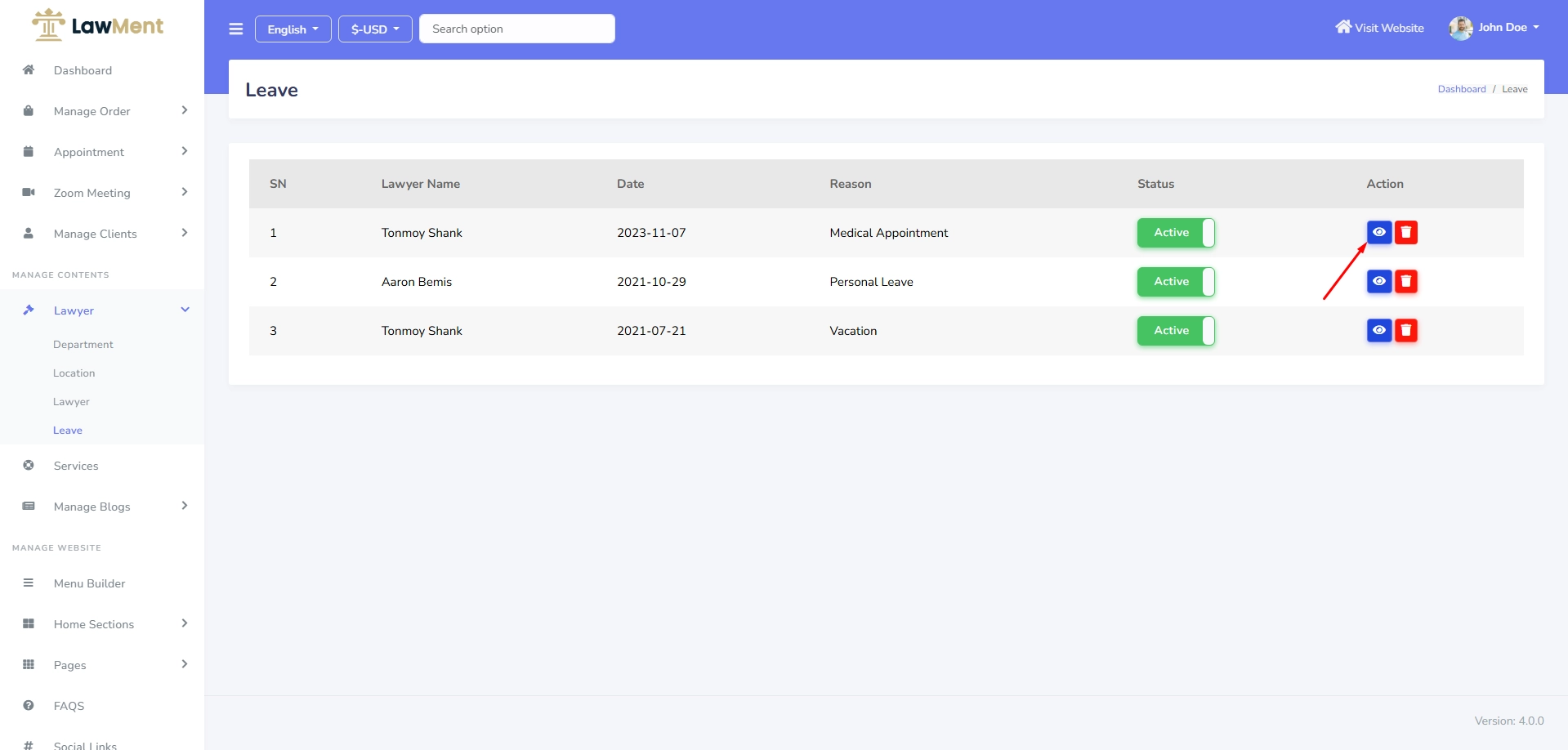Image resolution: width=1568 pixels, height=750 pixels.
Task: Expand the Manage Order submenu chevron
Action: (x=185, y=110)
